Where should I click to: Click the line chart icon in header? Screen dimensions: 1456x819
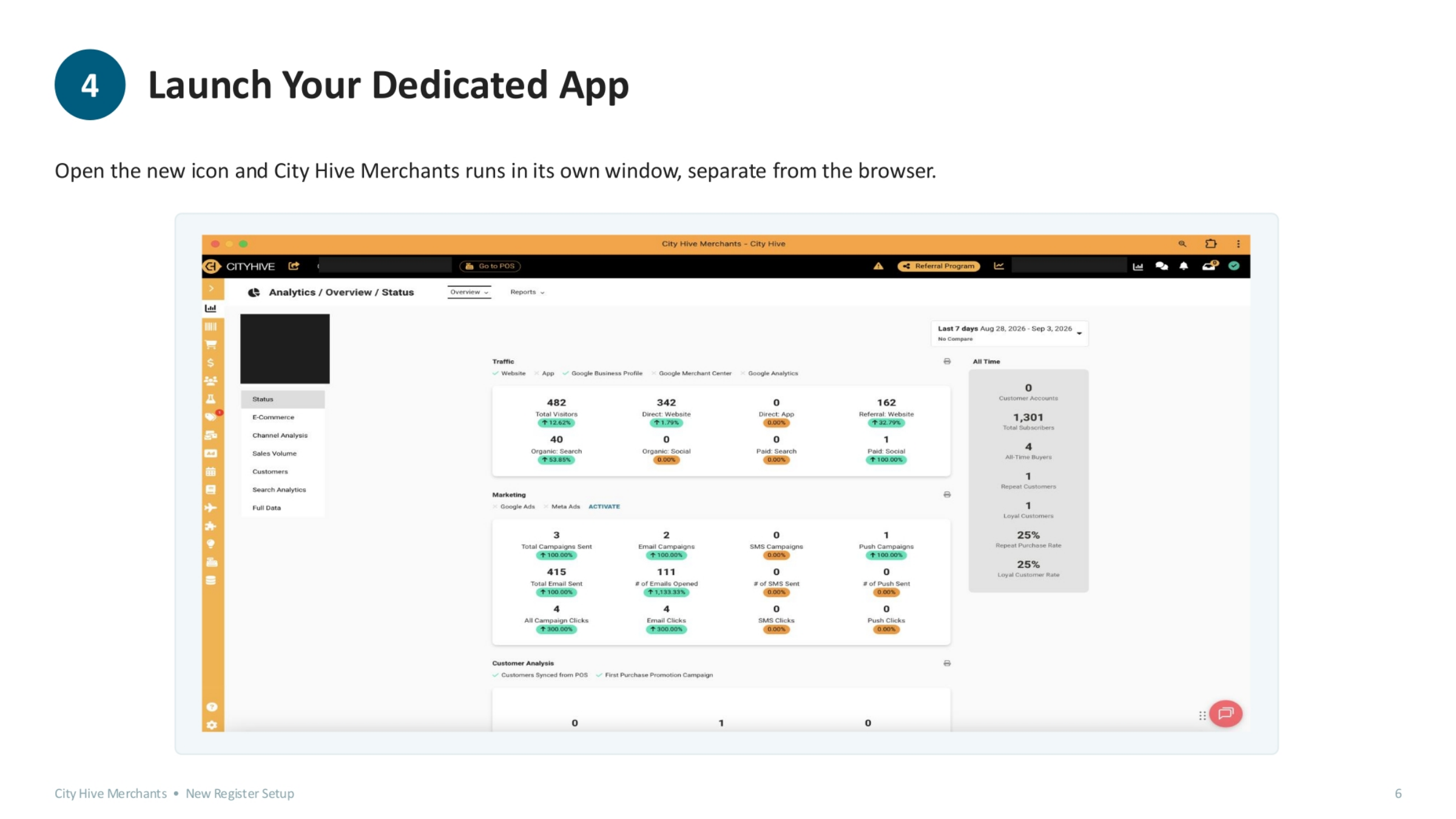[x=999, y=266]
